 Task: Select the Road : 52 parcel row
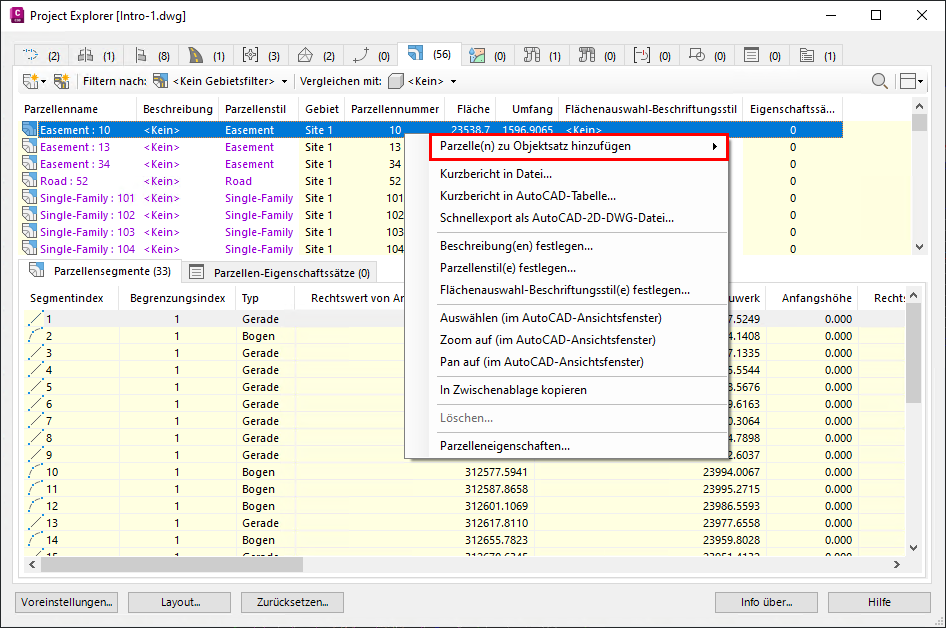(213, 181)
